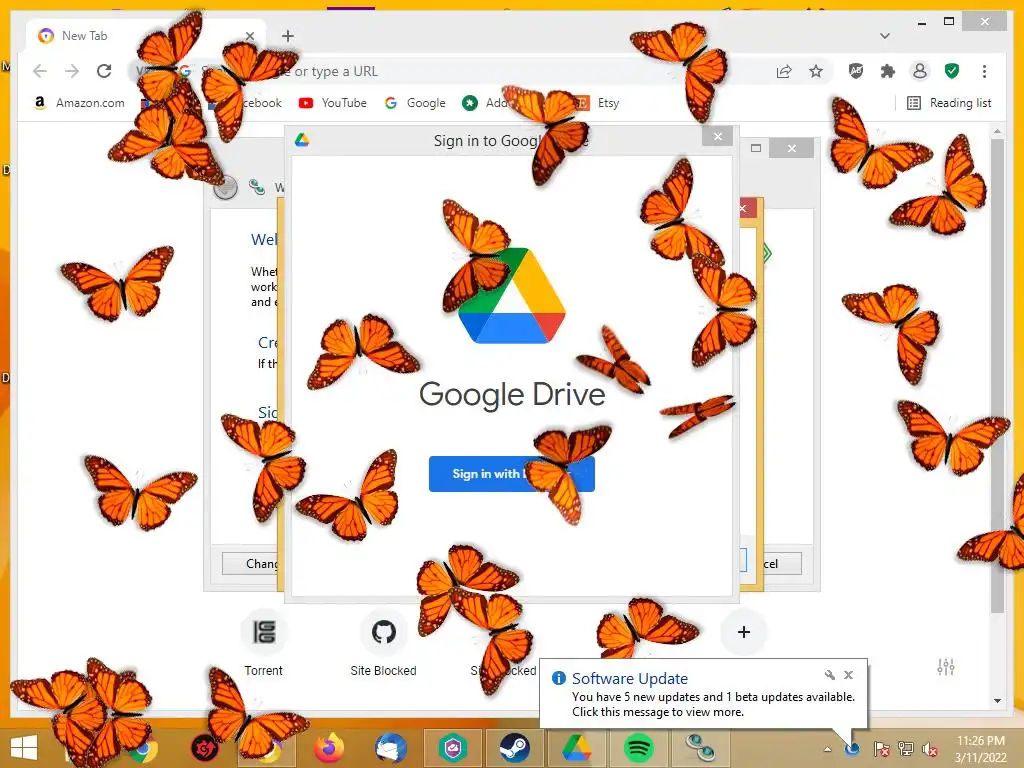The width and height of the screenshot is (1024, 768).
Task: Open the YouTube bookmark
Action: coord(333,103)
